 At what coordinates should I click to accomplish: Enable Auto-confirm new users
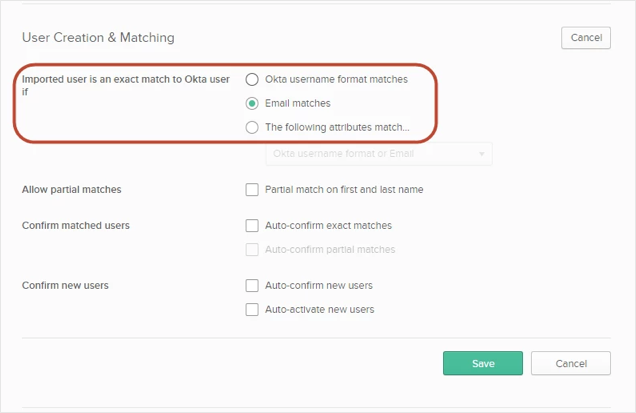(252, 285)
